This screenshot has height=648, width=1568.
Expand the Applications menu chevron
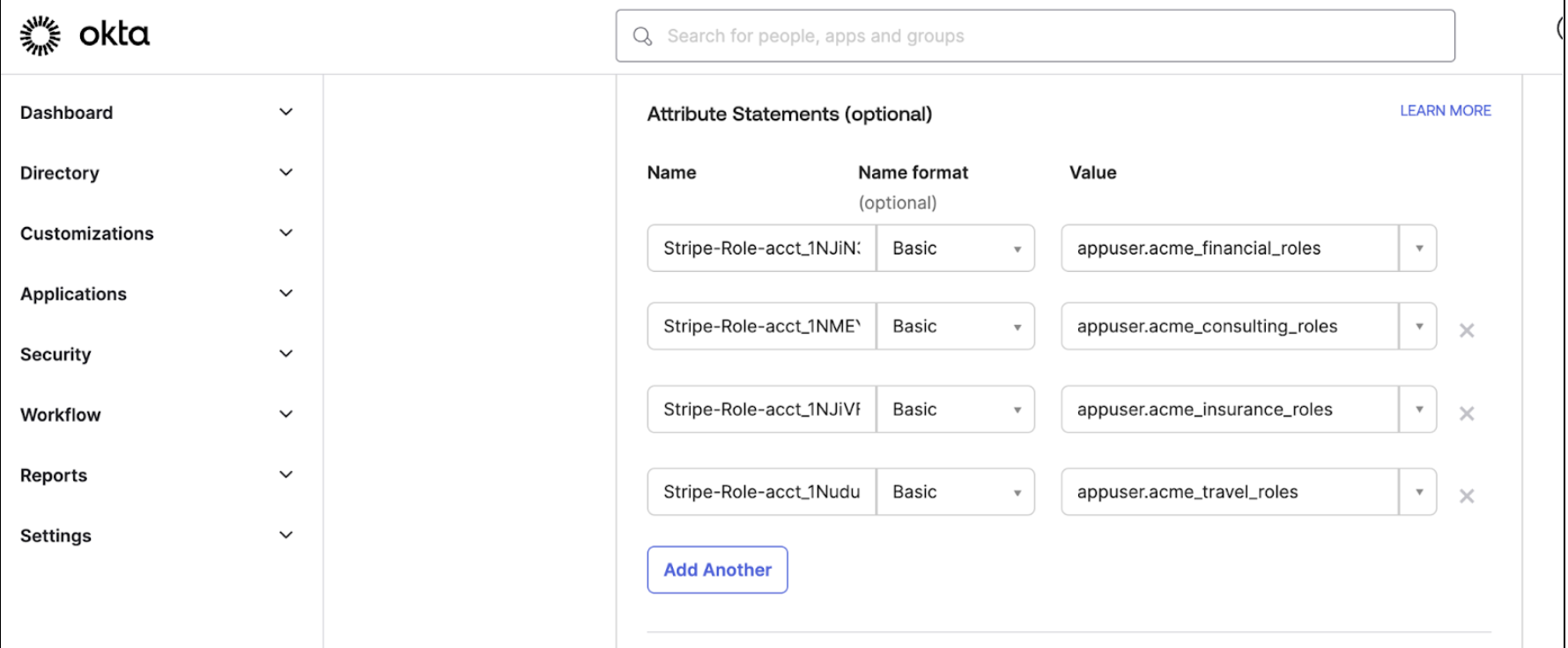tap(285, 293)
